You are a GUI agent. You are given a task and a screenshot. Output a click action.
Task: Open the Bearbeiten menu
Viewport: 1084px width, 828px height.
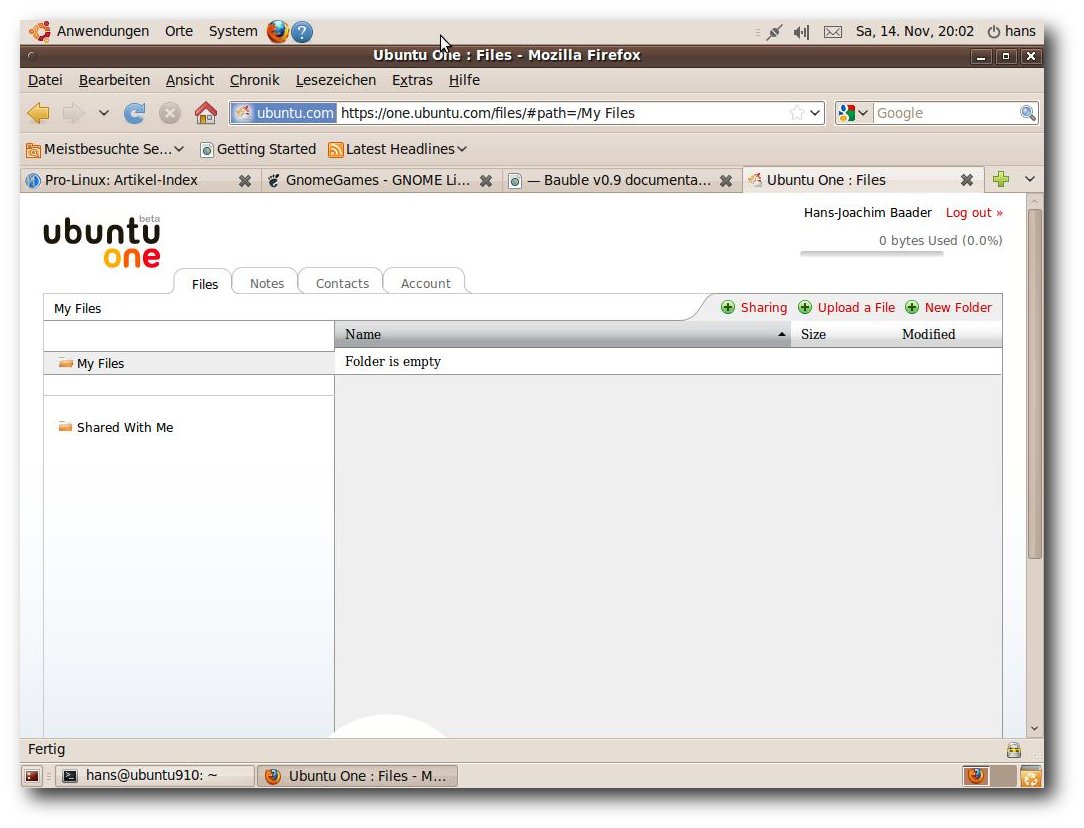coord(114,80)
